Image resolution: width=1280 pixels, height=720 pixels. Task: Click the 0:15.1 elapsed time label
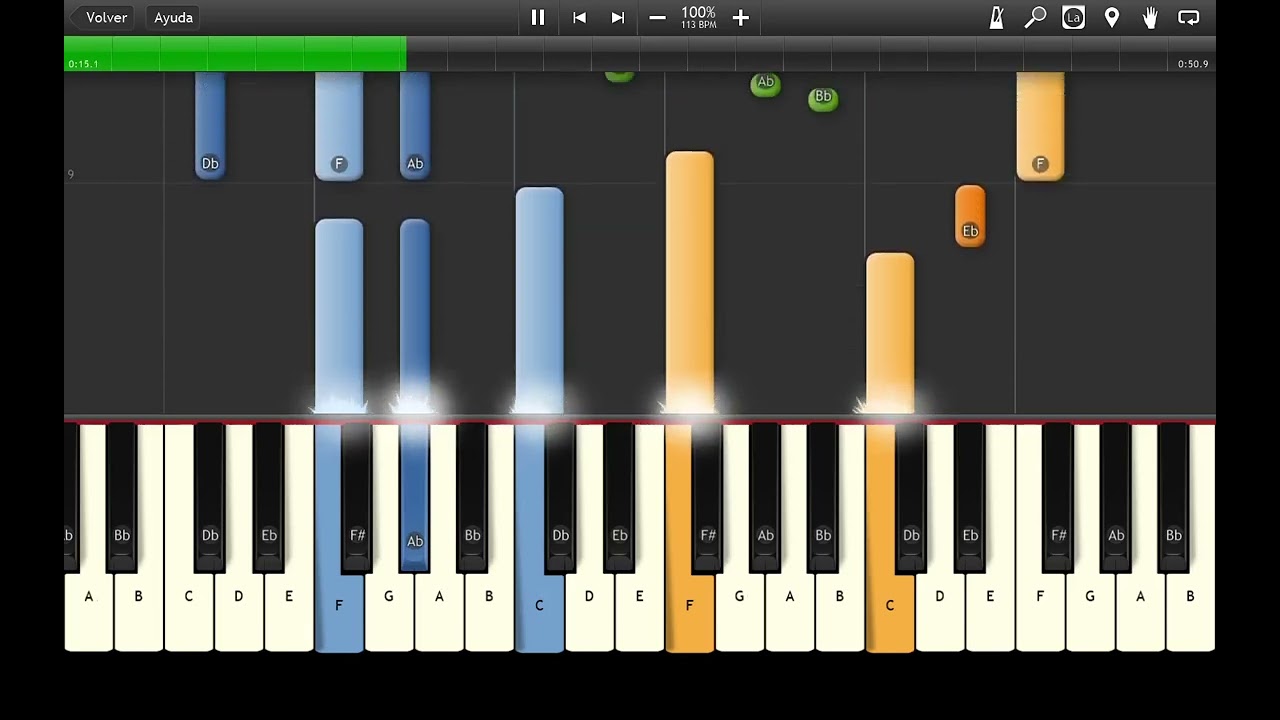[x=83, y=64]
